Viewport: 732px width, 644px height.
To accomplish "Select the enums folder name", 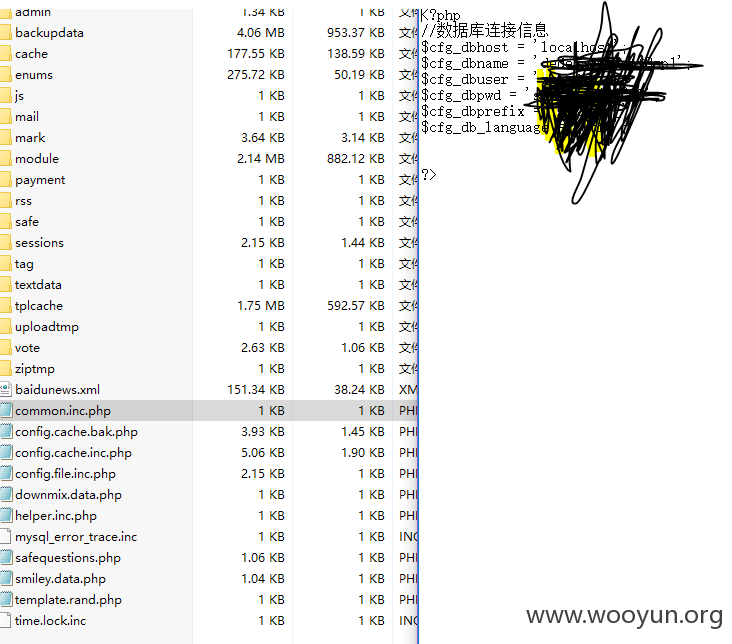I will point(34,75).
